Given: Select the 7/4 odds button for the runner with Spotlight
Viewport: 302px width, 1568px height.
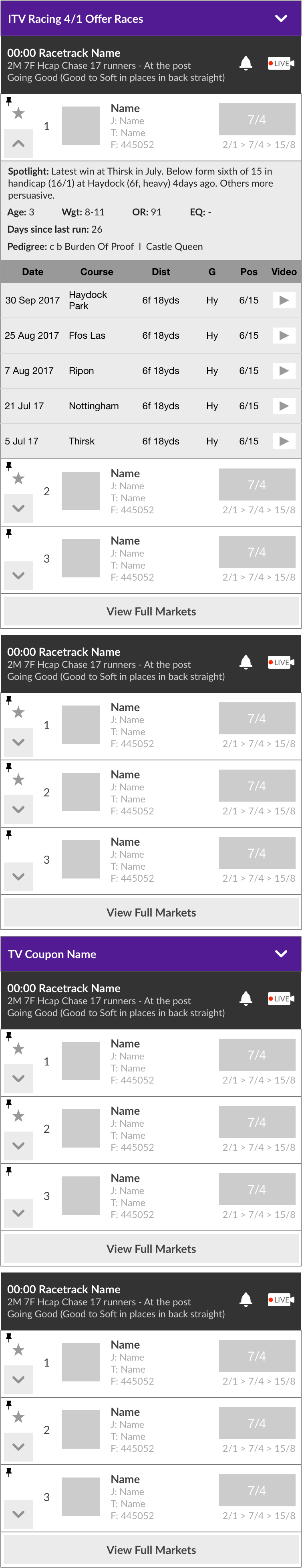Looking at the screenshot, I should 256,119.
